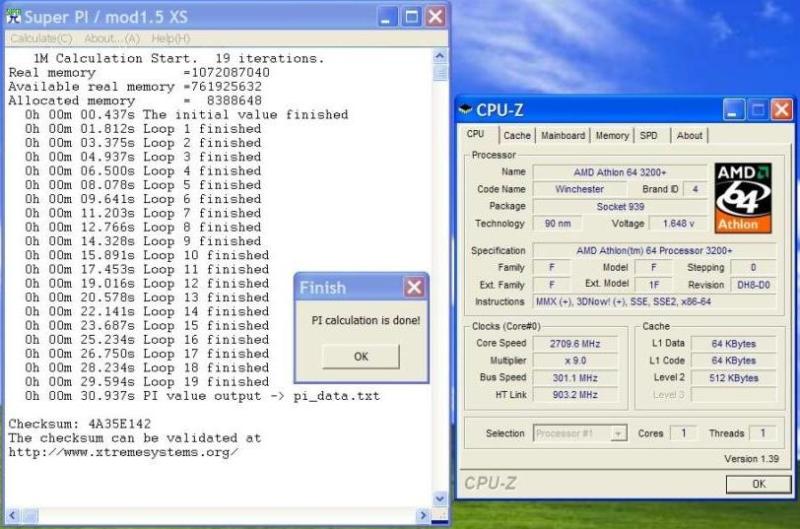This screenshot has width=800, height=529.
Task: Expand the Processor #1 selection dropdown
Action: click(x=618, y=433)
